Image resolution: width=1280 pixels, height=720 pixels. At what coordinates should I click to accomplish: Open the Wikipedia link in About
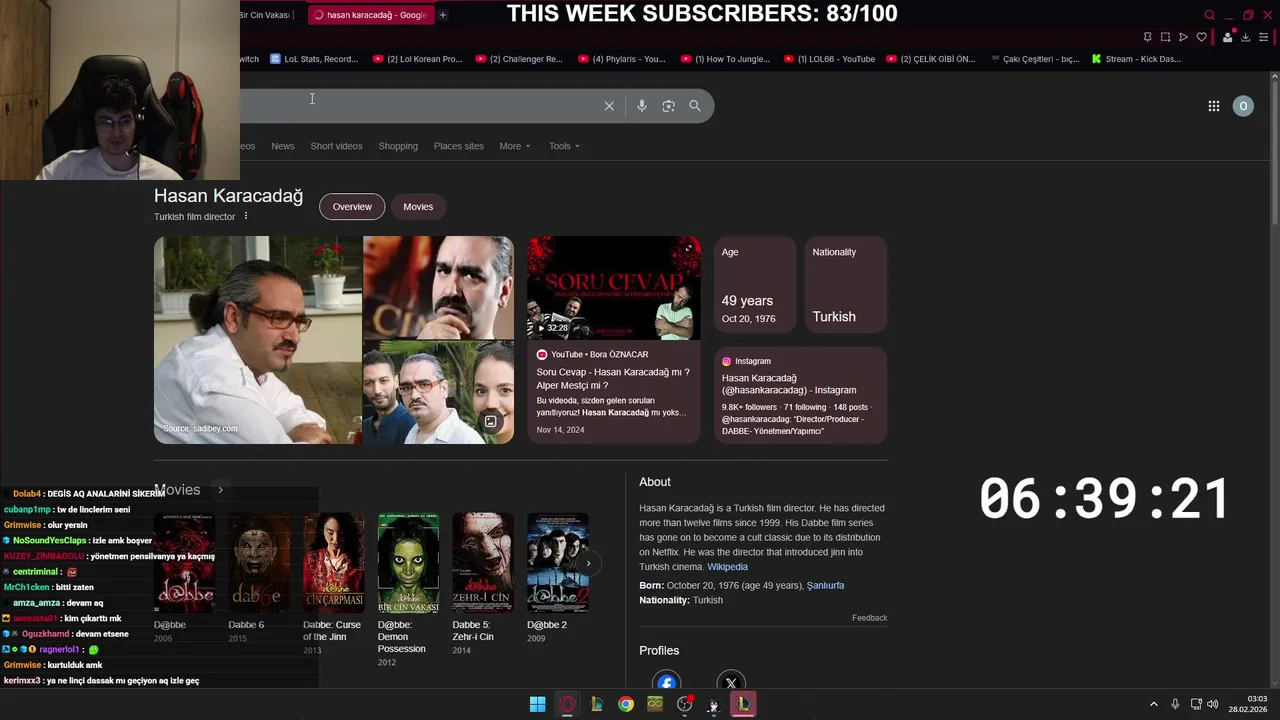pos(727,567)
